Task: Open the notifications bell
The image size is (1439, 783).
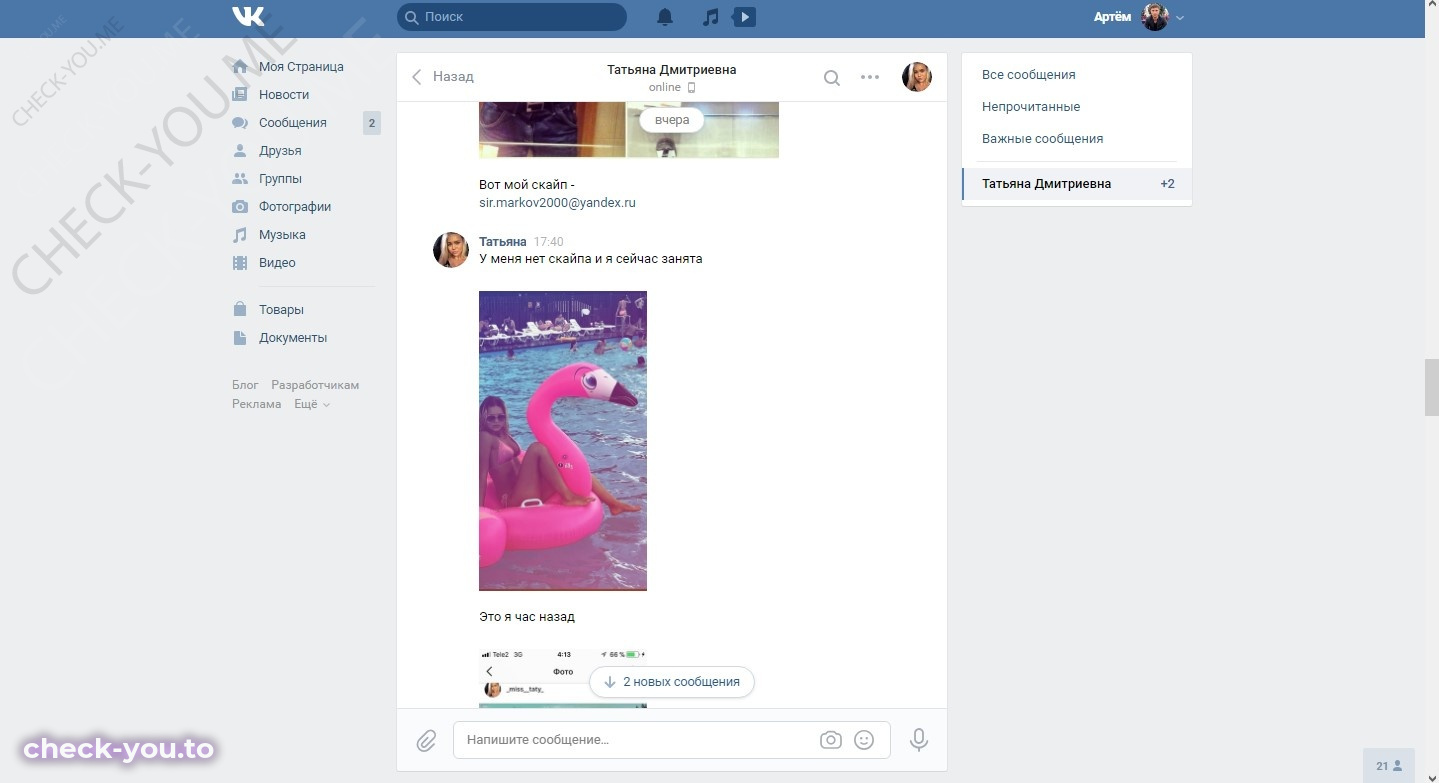Action: (x=665, y=17)
